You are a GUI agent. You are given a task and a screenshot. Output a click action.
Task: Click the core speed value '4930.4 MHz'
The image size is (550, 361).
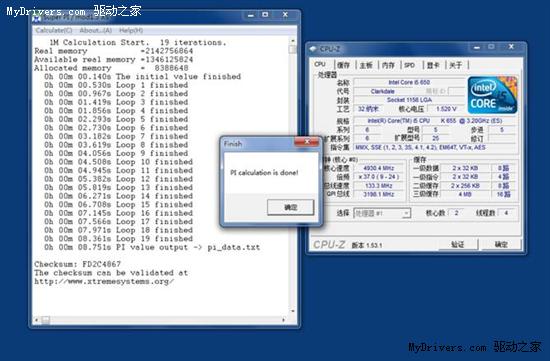point(379,168)
